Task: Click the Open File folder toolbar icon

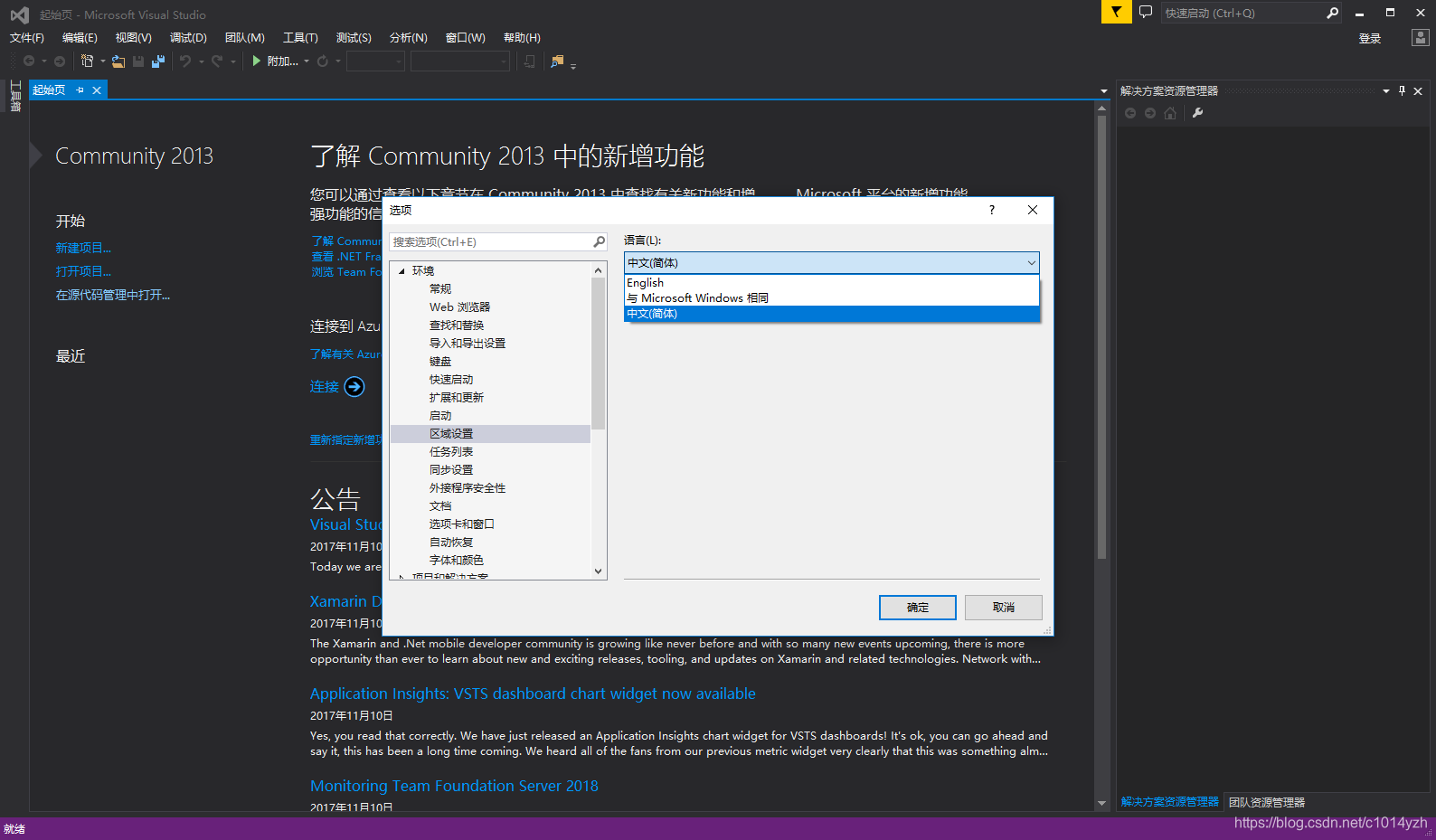Action: tap(118, 61)
